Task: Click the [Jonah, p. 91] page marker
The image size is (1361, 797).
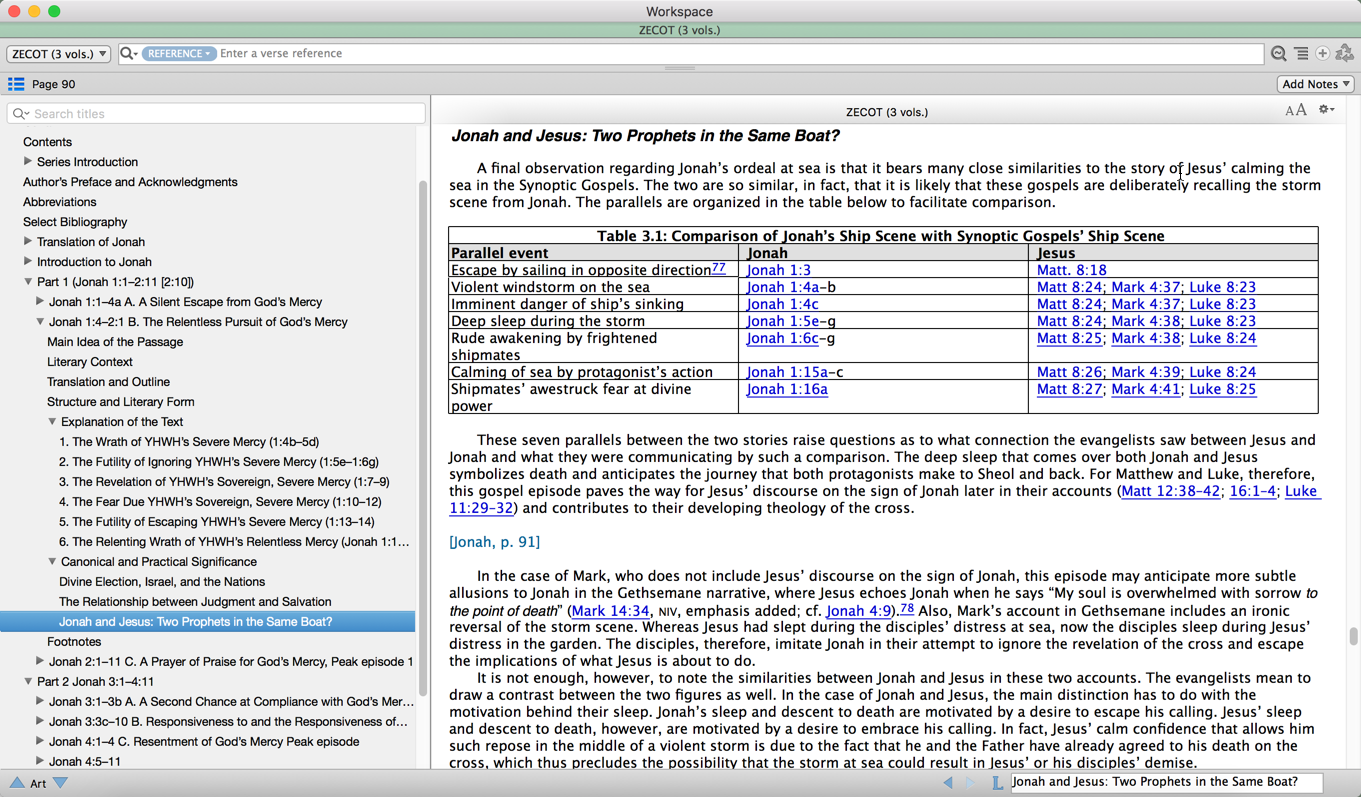Action: coord(494,542)
